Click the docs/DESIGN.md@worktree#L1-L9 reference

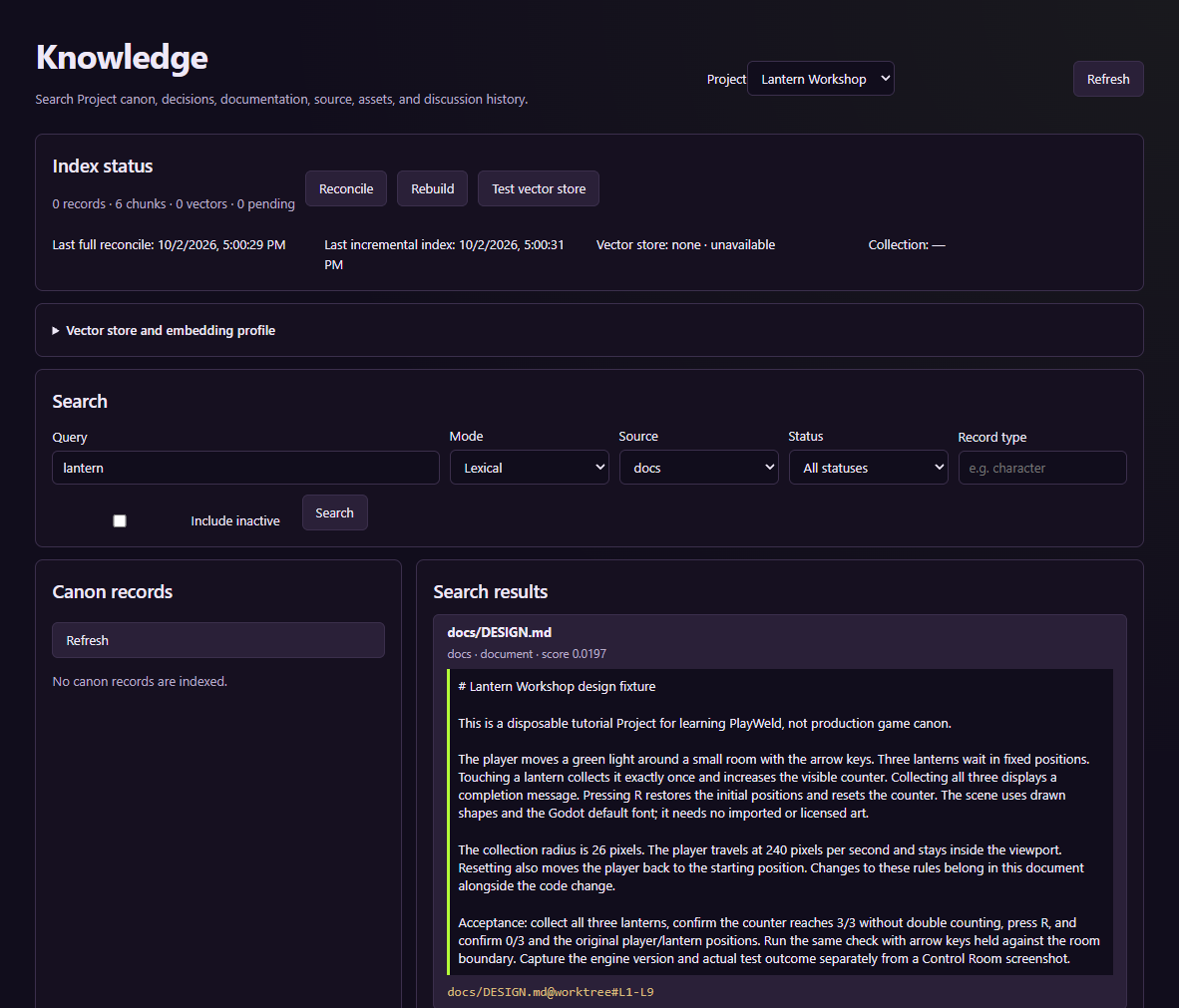tap(551, 992)
